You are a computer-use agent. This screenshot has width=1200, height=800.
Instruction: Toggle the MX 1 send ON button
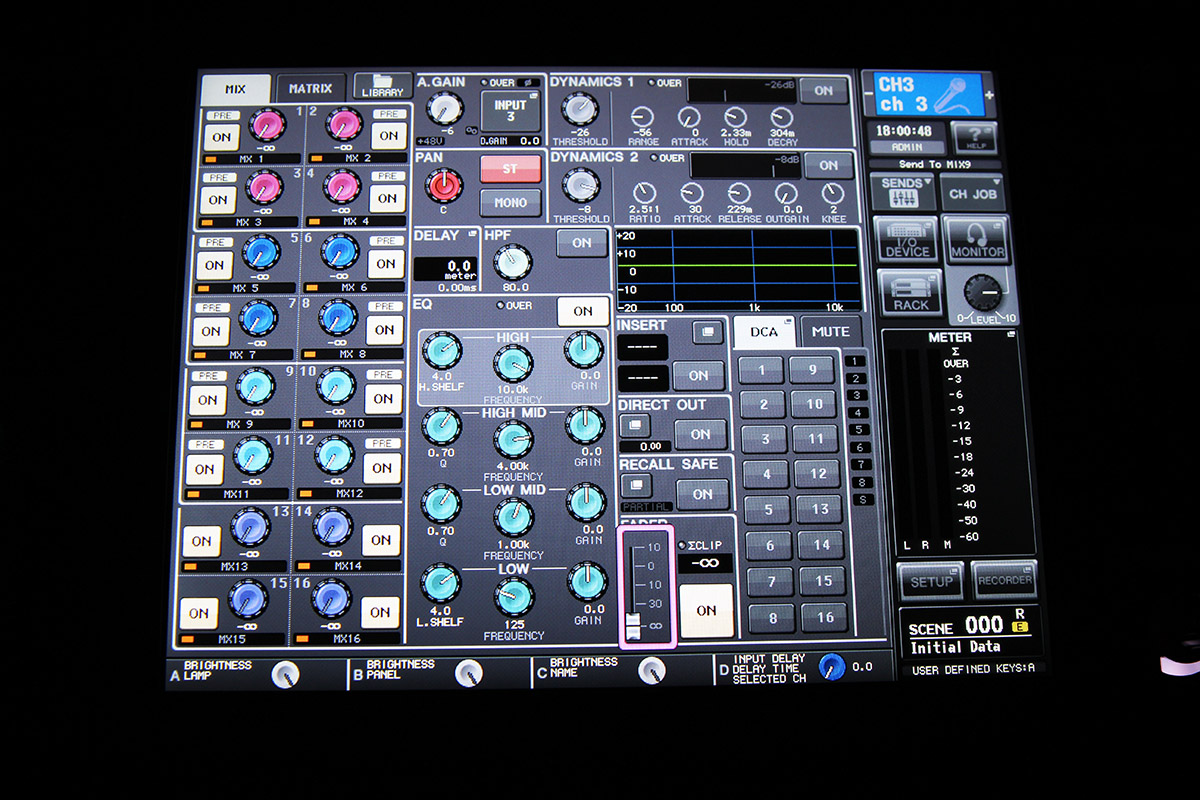221,137
